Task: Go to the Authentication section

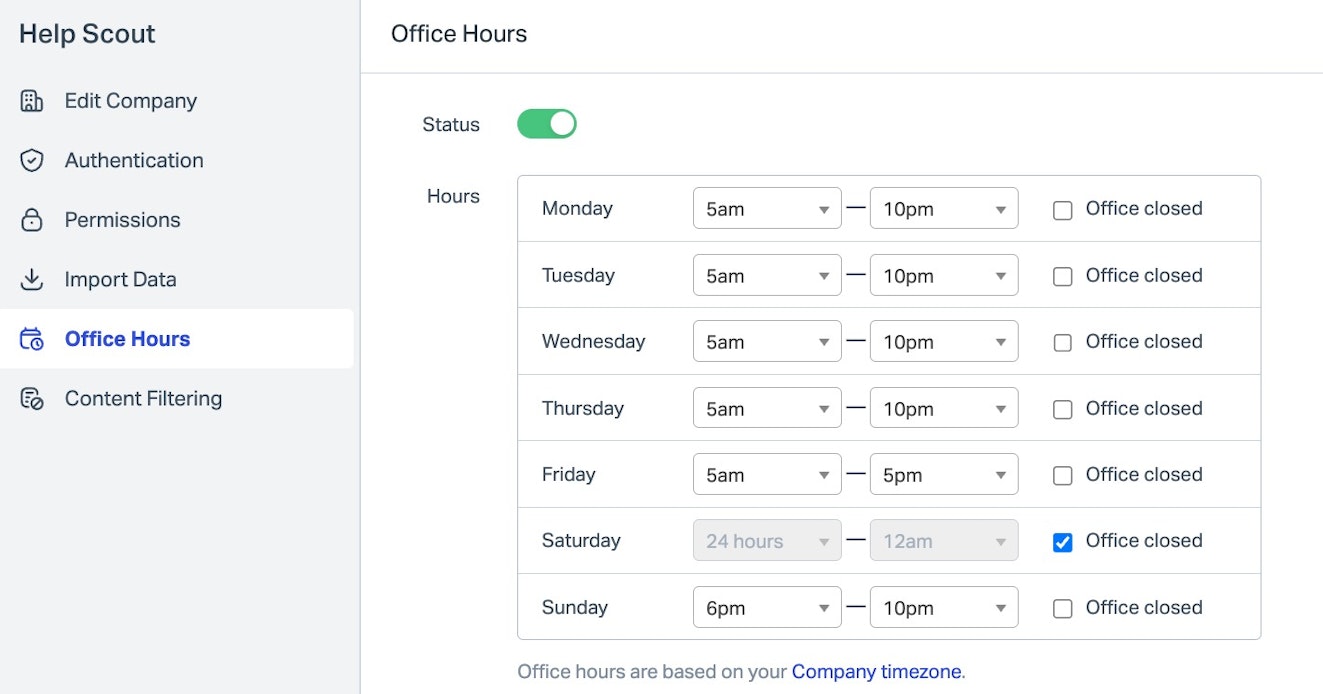Action: pos(134,160)
